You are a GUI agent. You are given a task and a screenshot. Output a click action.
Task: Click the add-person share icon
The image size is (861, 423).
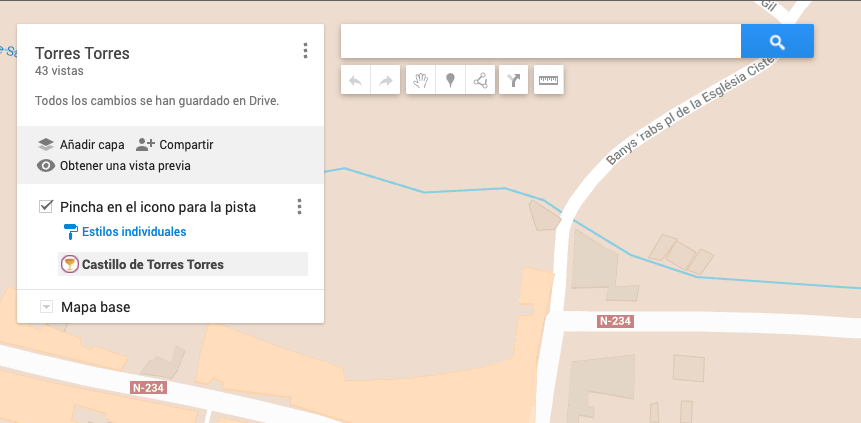[x=146, y=144]
